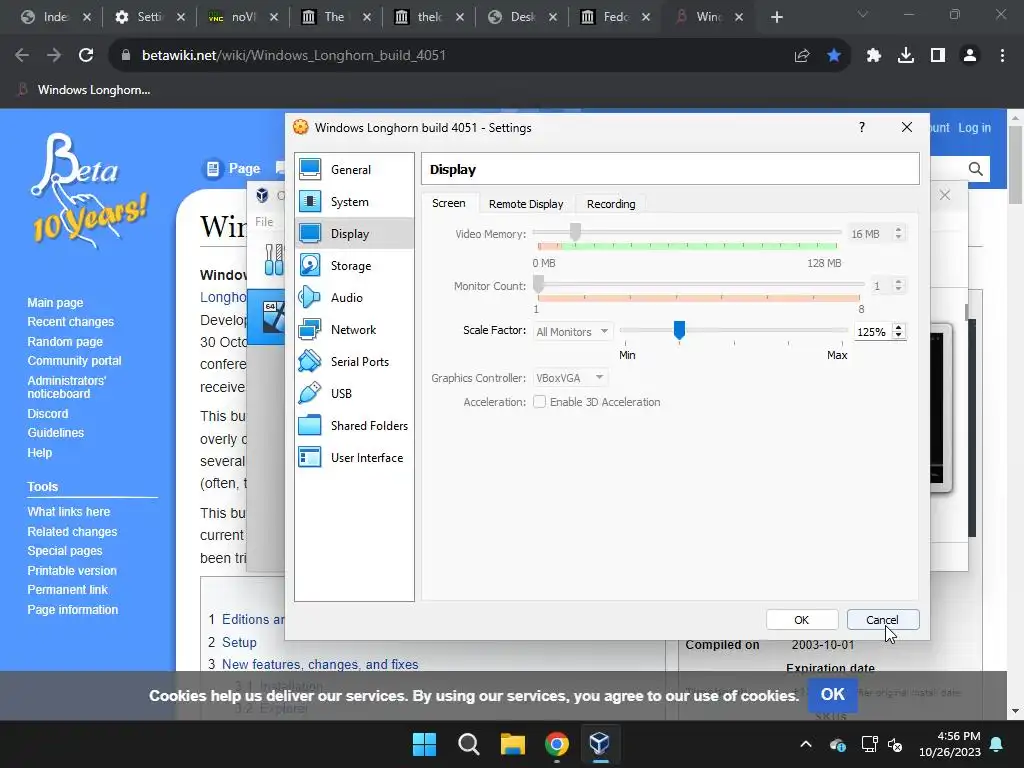Open Page tab on BetaWiki article
Image resolution: width=1024 pixels, height=768 pixels.
click(x=233, y=168)
